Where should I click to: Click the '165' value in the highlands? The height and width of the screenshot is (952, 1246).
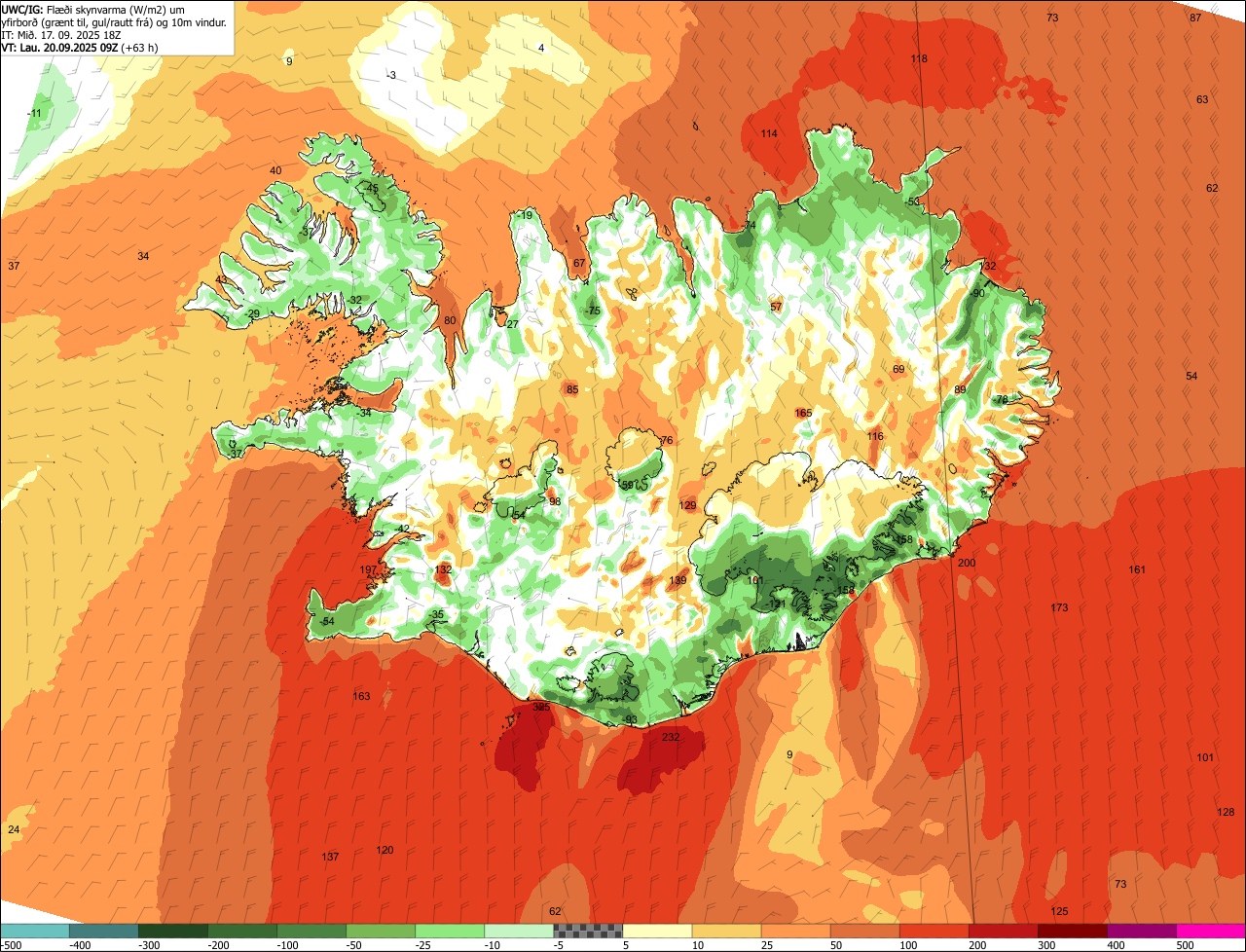[803, 413]
